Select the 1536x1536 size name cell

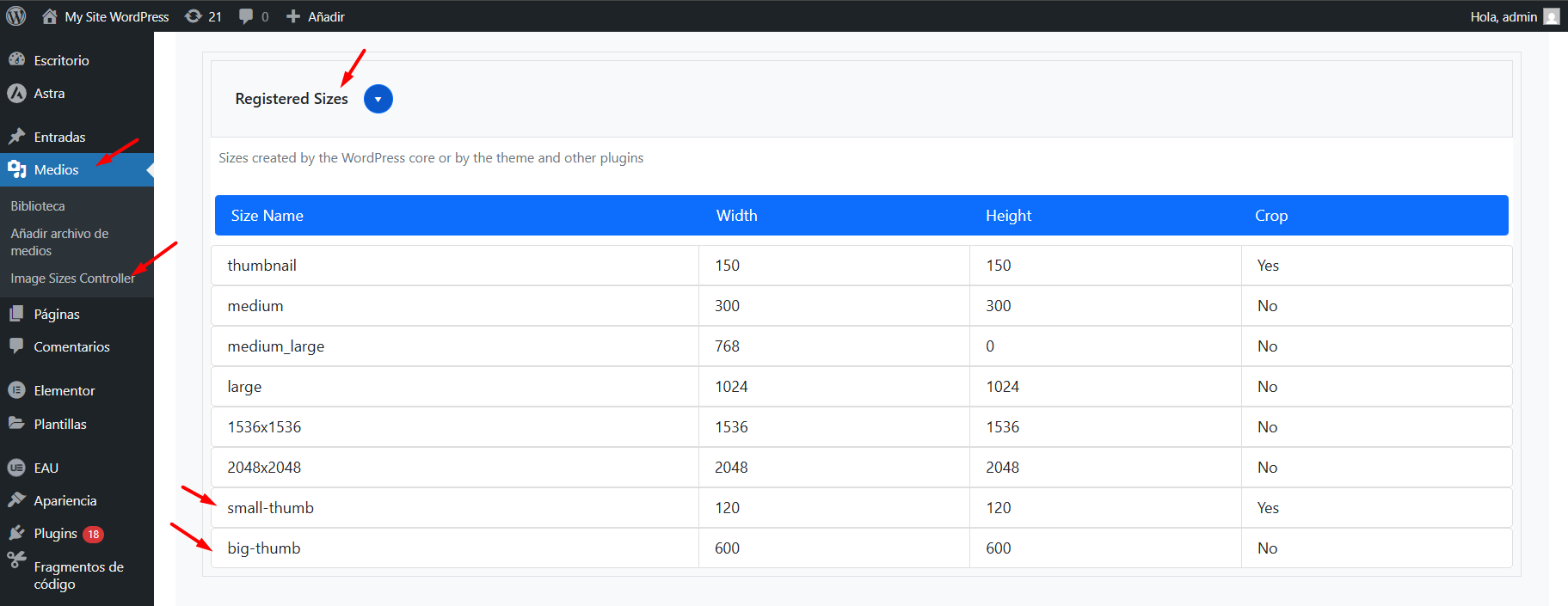(x=455, y=427)
